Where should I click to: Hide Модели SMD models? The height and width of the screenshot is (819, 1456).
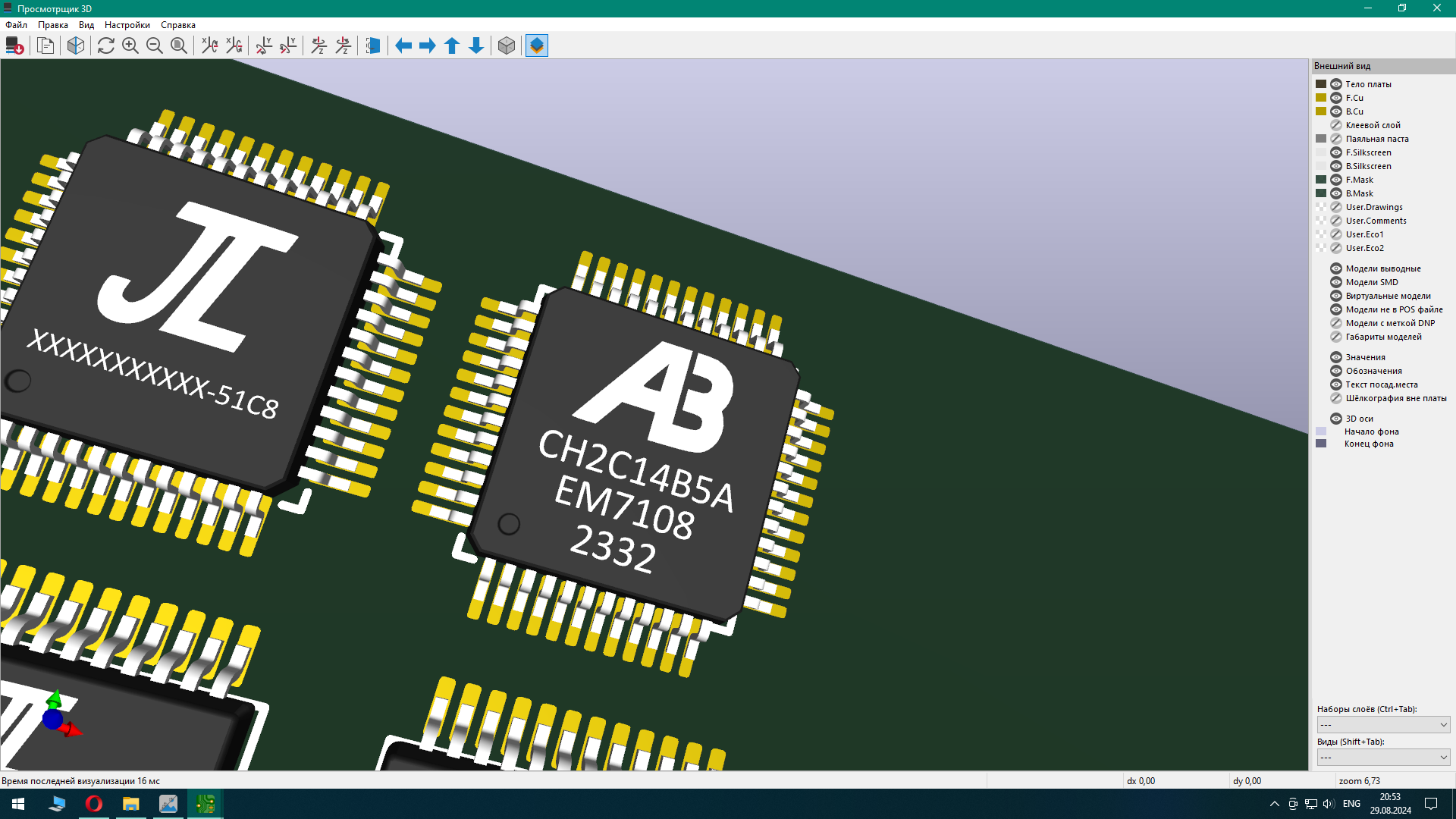(x=1336, y=282)
